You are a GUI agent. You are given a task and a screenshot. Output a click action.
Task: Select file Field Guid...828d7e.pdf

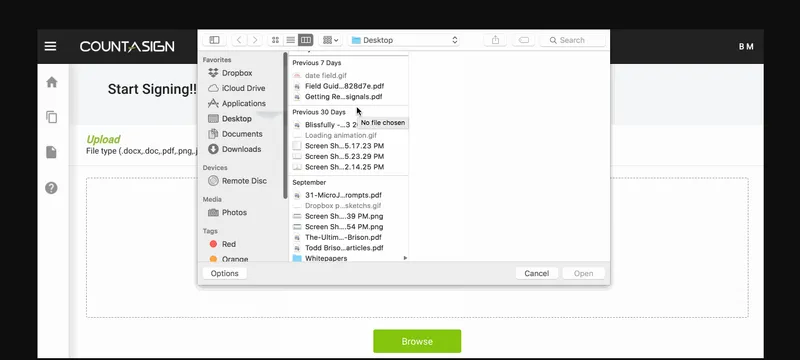tap(344, 86)
